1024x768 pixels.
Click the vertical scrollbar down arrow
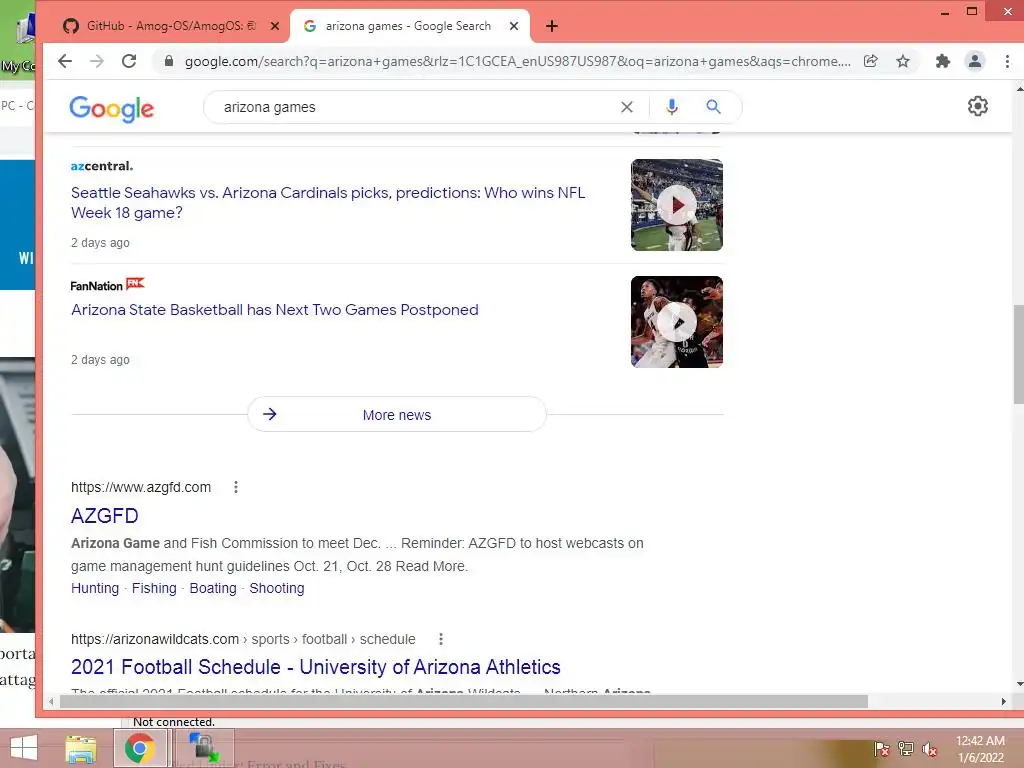pos(1019,684)
